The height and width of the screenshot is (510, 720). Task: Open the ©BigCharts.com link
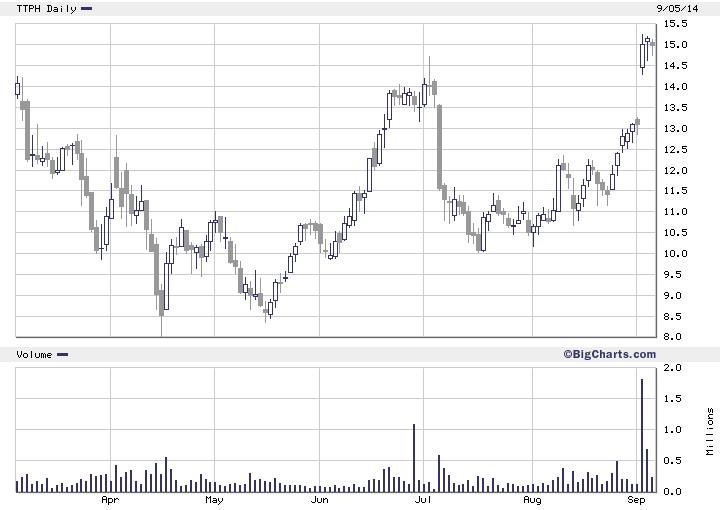609,354
